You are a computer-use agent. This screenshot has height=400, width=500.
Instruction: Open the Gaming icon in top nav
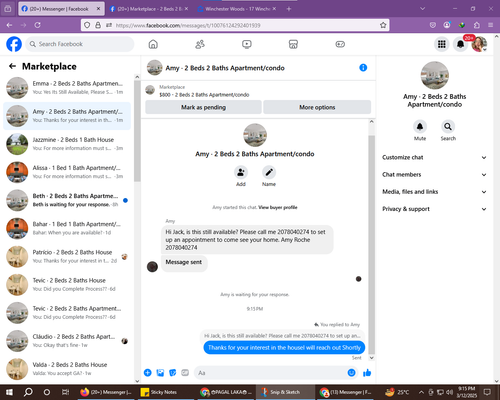340,44
